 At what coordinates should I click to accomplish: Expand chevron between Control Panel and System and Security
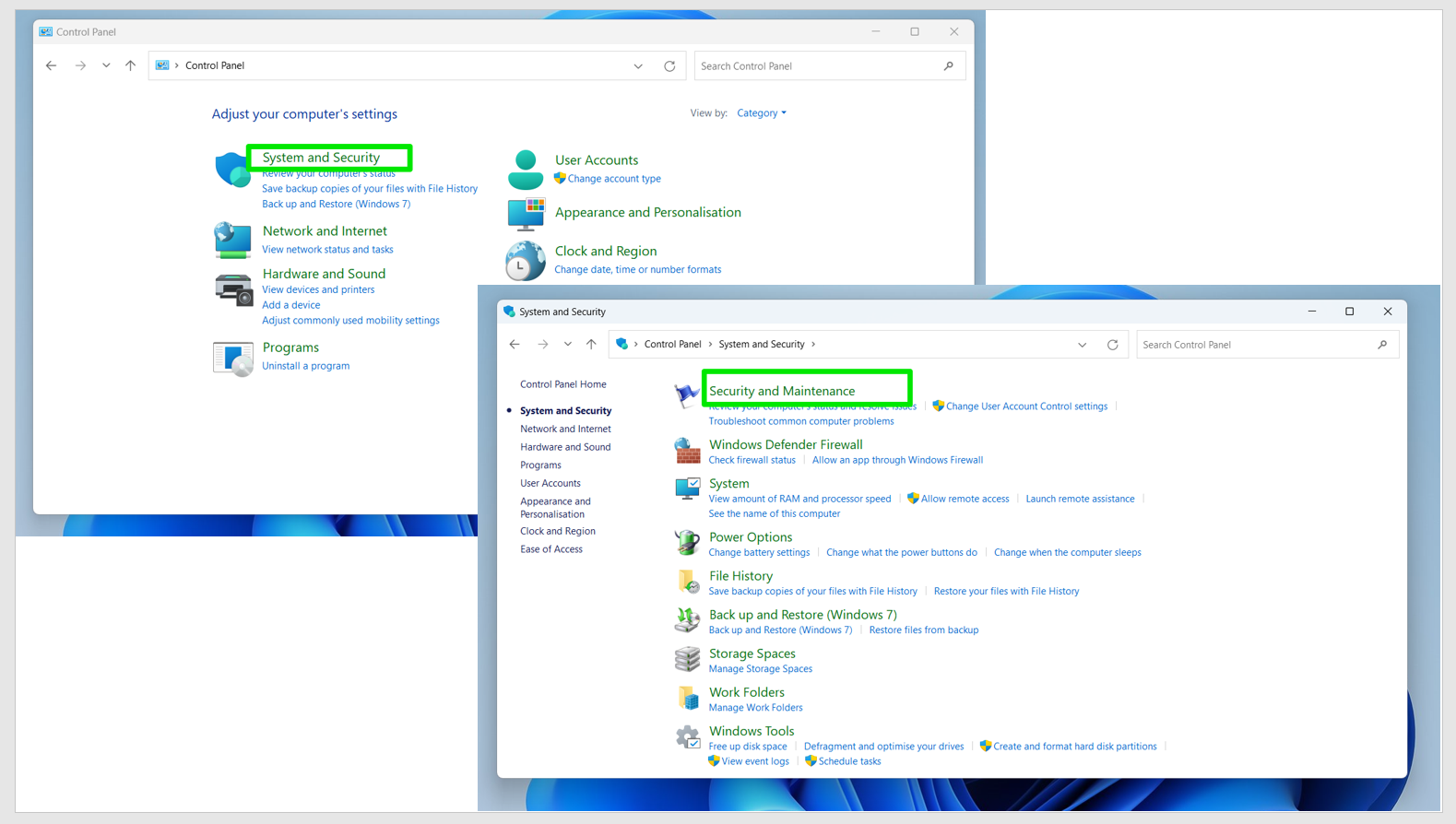click(x=710, y=345)
